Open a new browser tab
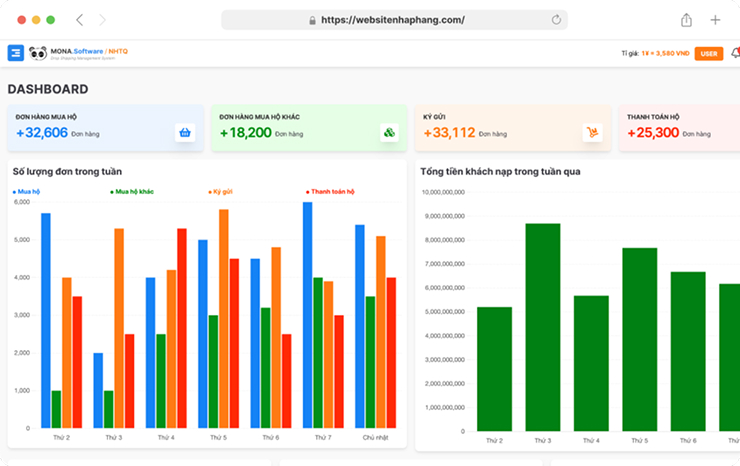 coord(715,19)
